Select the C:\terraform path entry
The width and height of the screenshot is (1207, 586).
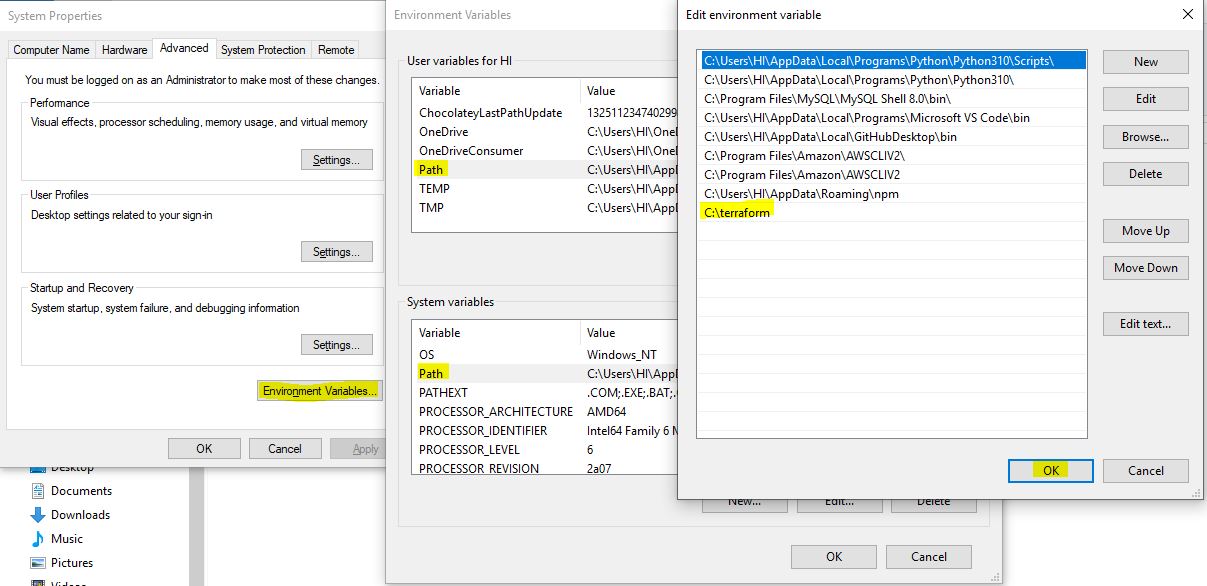tap(738, 213)
